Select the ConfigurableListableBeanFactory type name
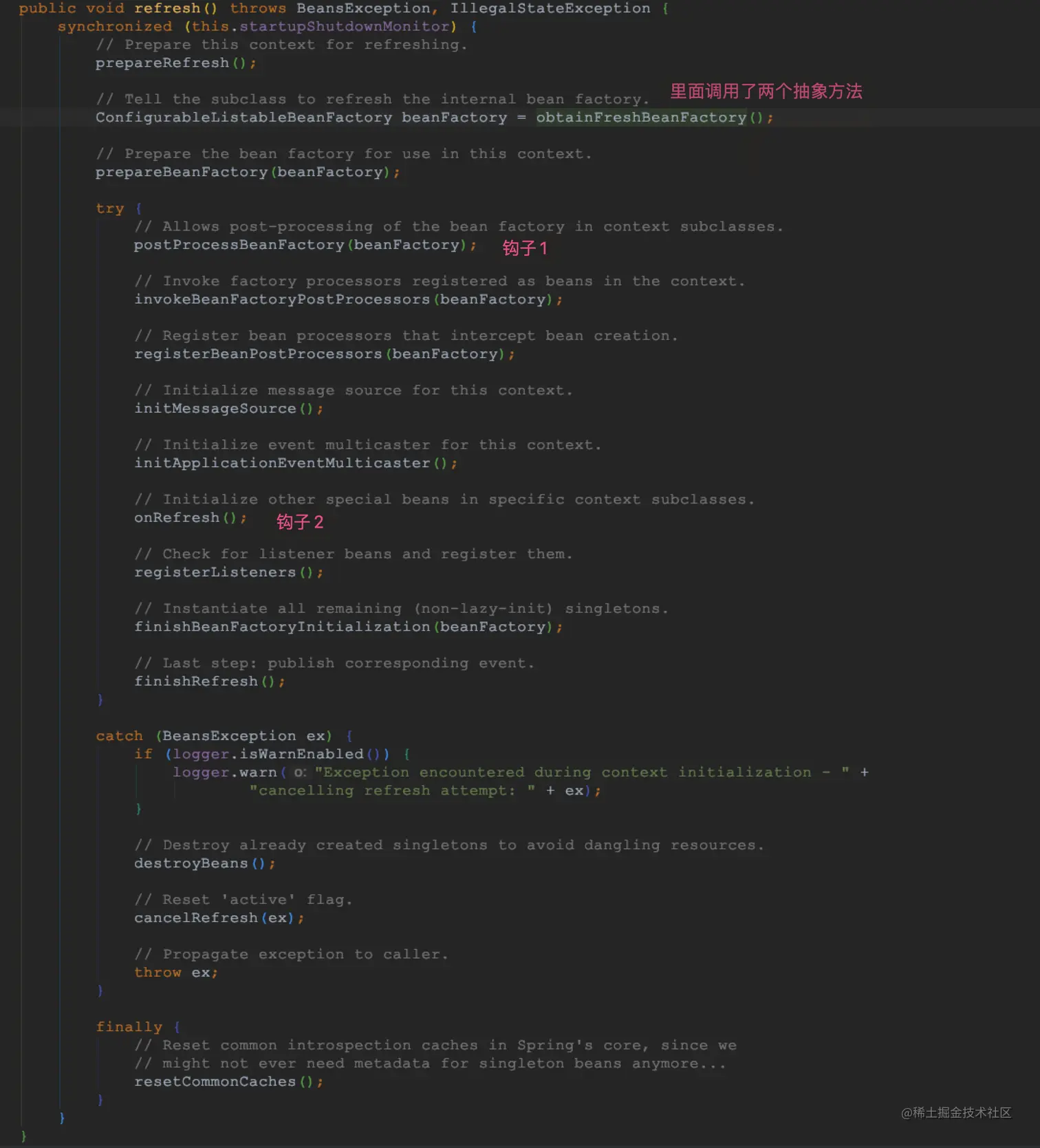 (x=243, y=118)
